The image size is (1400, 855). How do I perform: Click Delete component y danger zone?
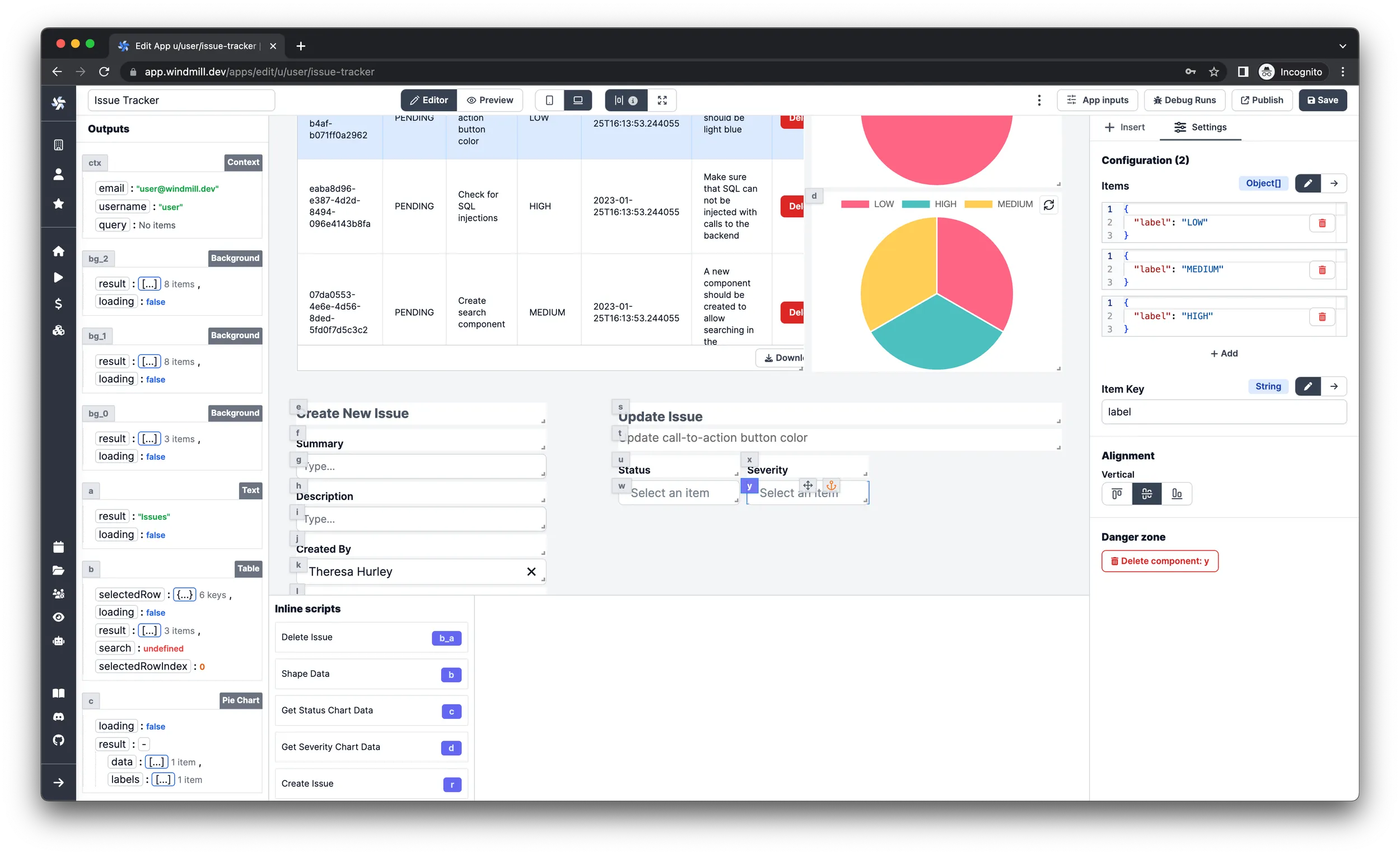click(1160, 560)
